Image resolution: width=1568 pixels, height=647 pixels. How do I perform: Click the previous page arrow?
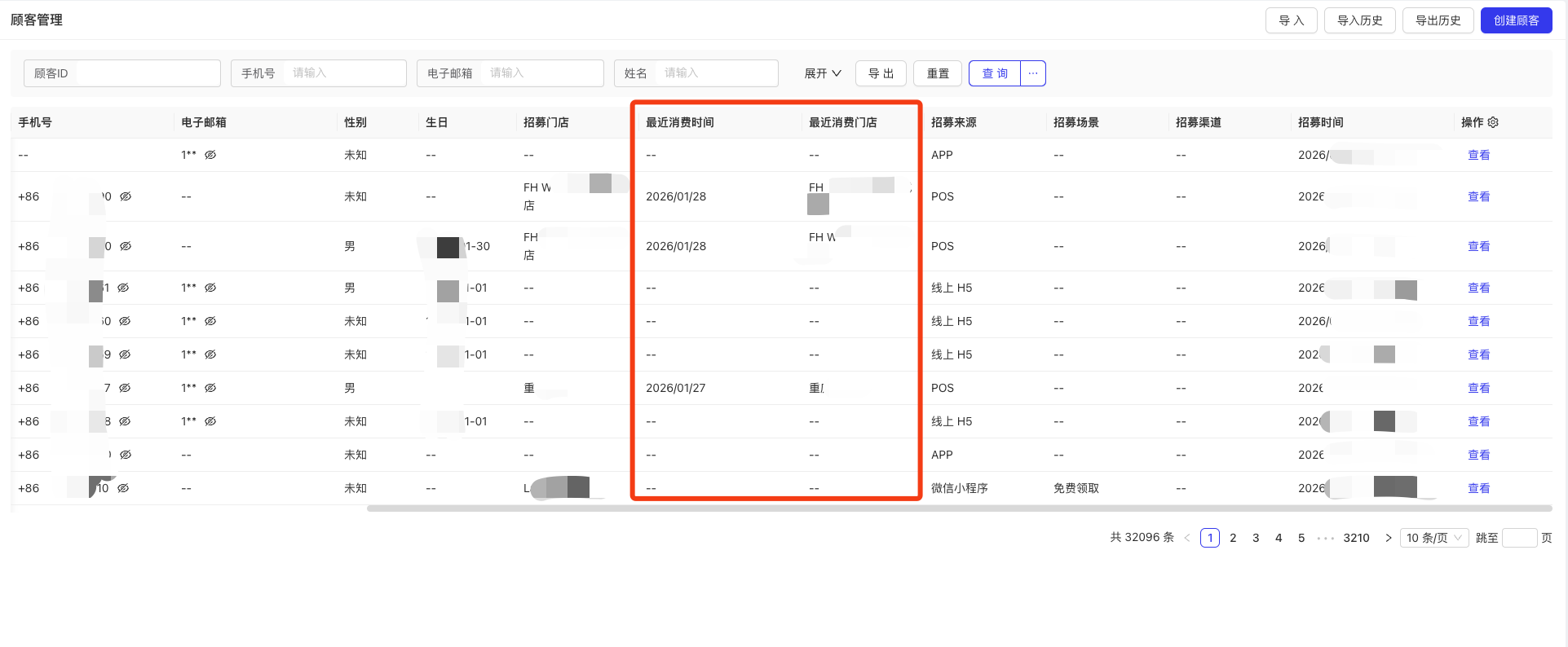pyautogui.click(x=1187, y=538)
